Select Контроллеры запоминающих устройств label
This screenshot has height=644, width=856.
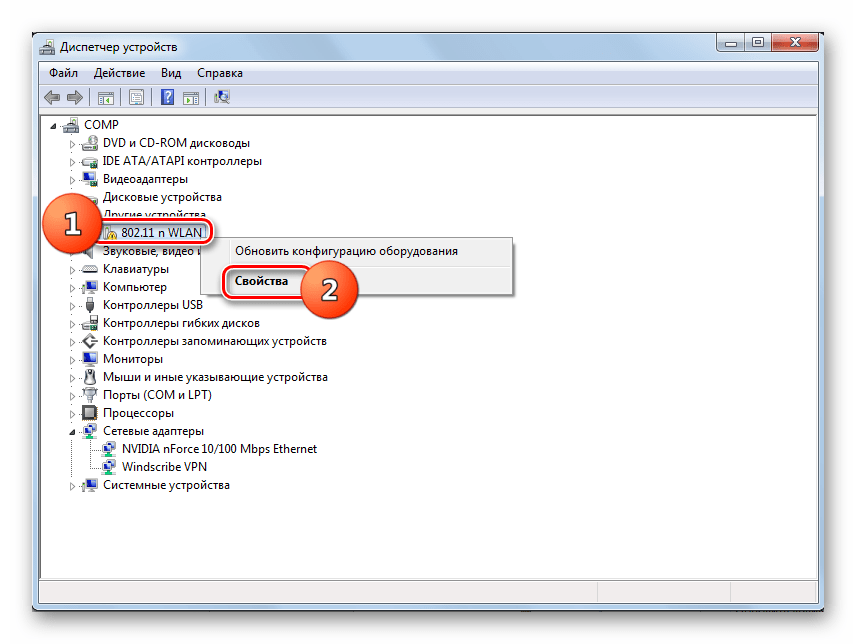[215, 341]
